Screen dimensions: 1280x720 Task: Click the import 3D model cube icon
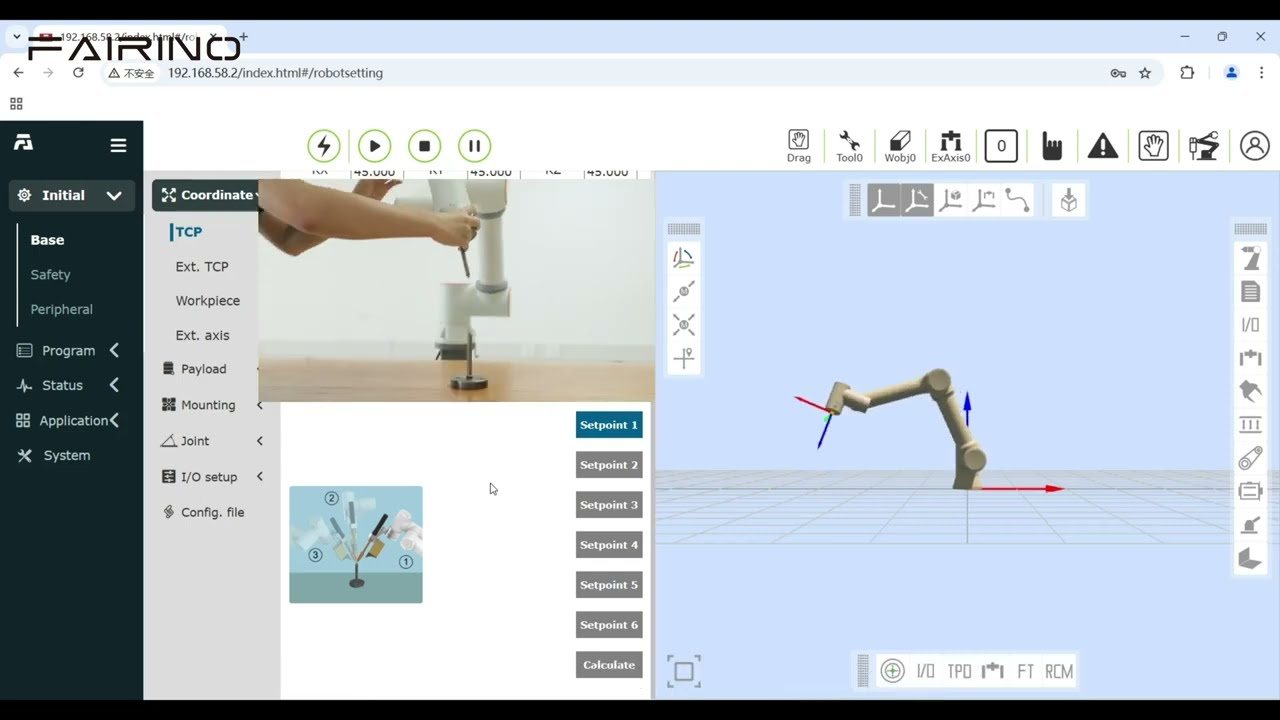(1069, 200)
